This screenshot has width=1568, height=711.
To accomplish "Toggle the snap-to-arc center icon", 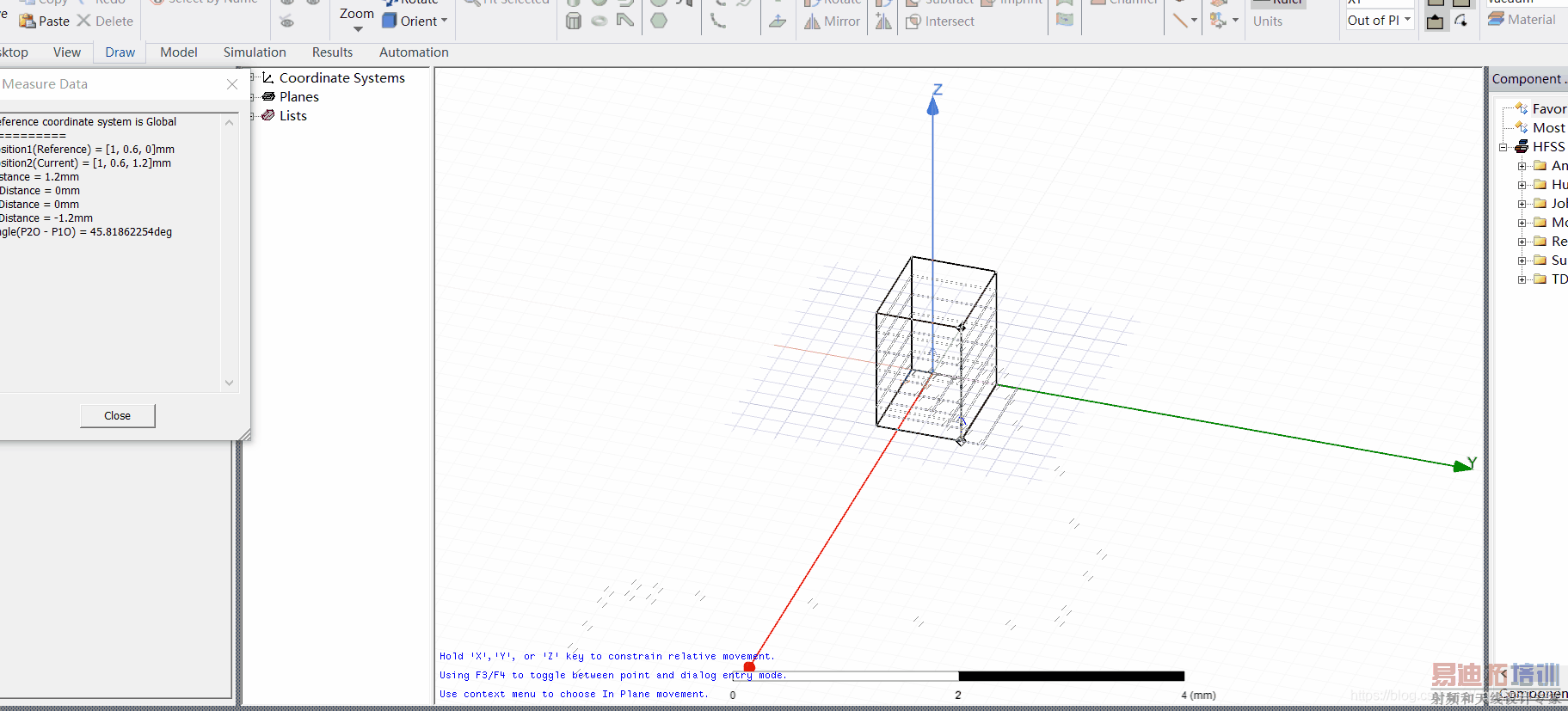I will point(1461,21).
